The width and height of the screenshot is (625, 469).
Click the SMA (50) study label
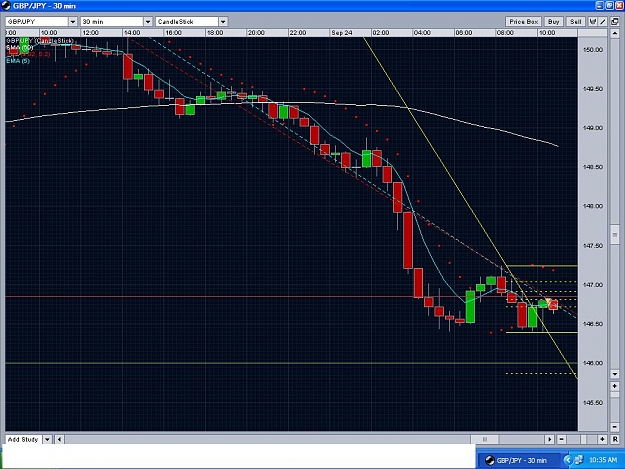click(19, 47)
